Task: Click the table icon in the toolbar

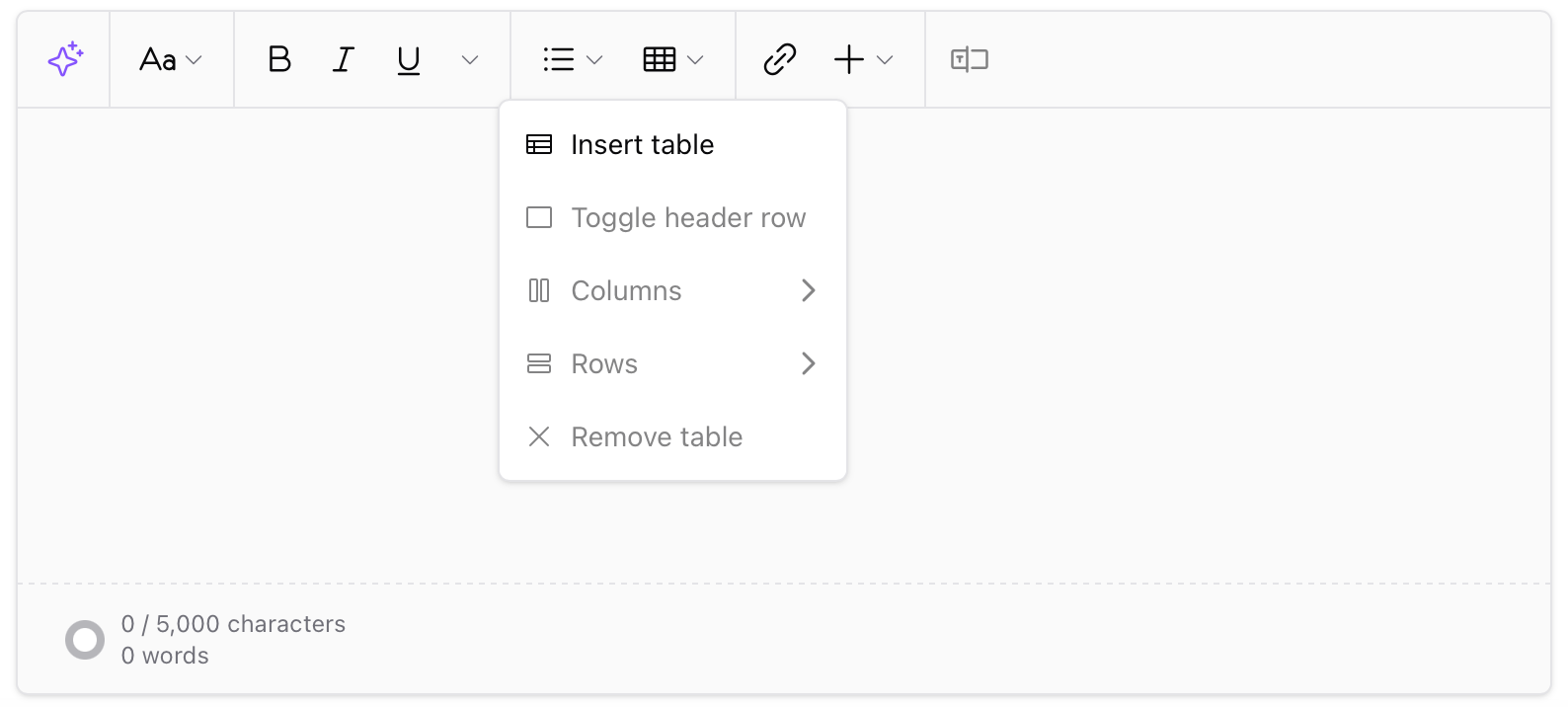Action: click(662, 59)
